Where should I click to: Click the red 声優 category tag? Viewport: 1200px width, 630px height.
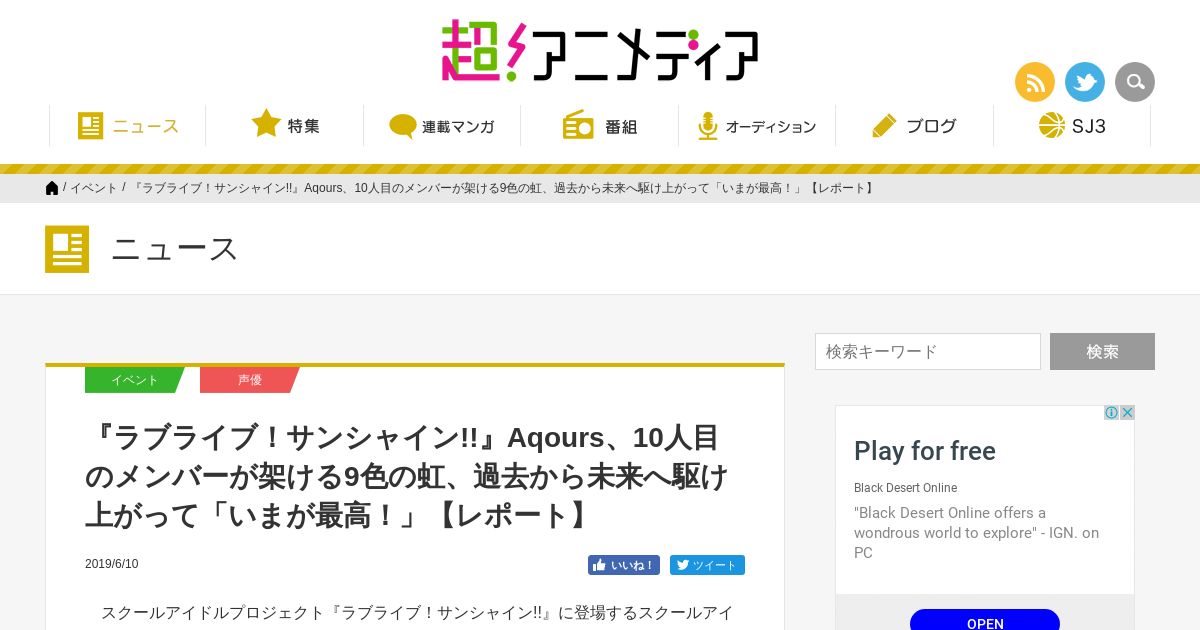[x=250, y=380]
